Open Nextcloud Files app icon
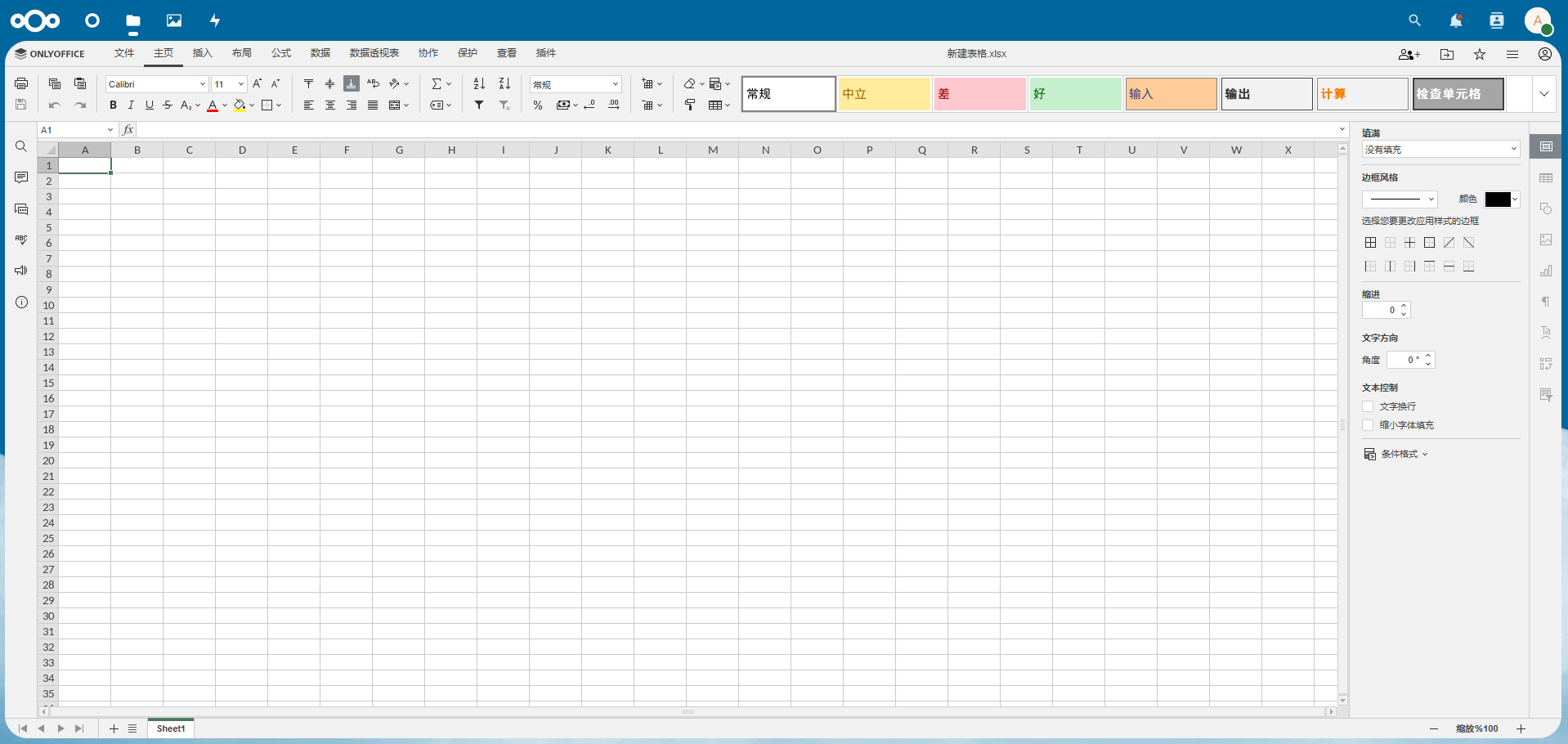The width and height of the screenshot is (1568, 744). pos(133,20)
